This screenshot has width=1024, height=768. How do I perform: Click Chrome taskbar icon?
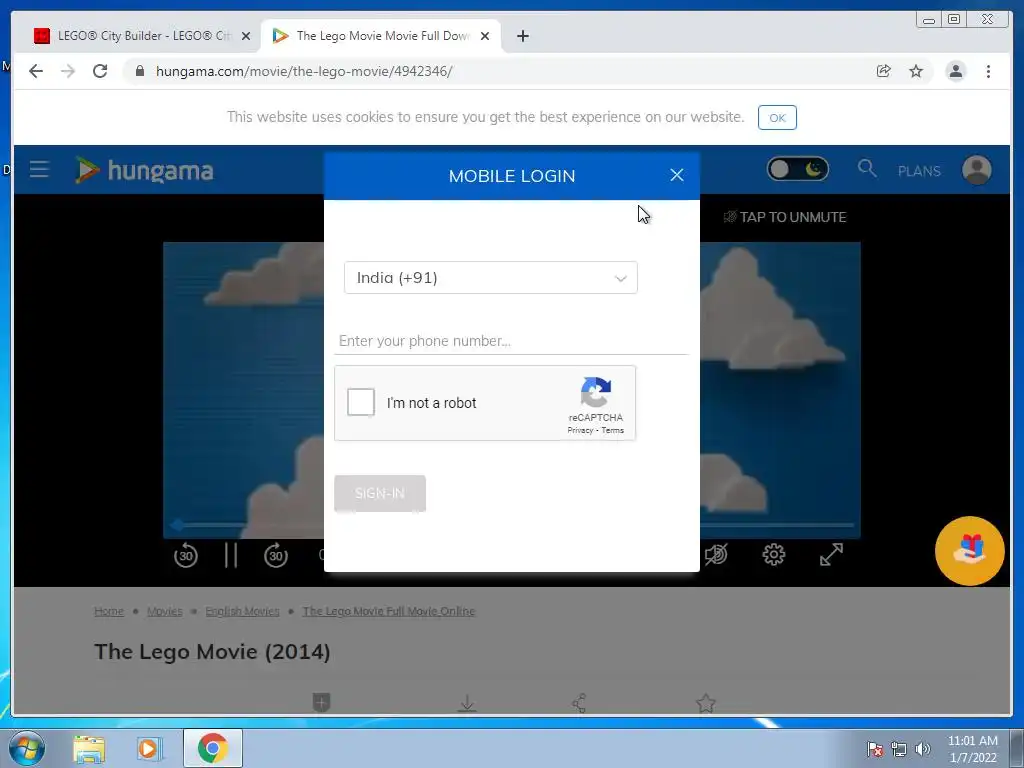213,748
